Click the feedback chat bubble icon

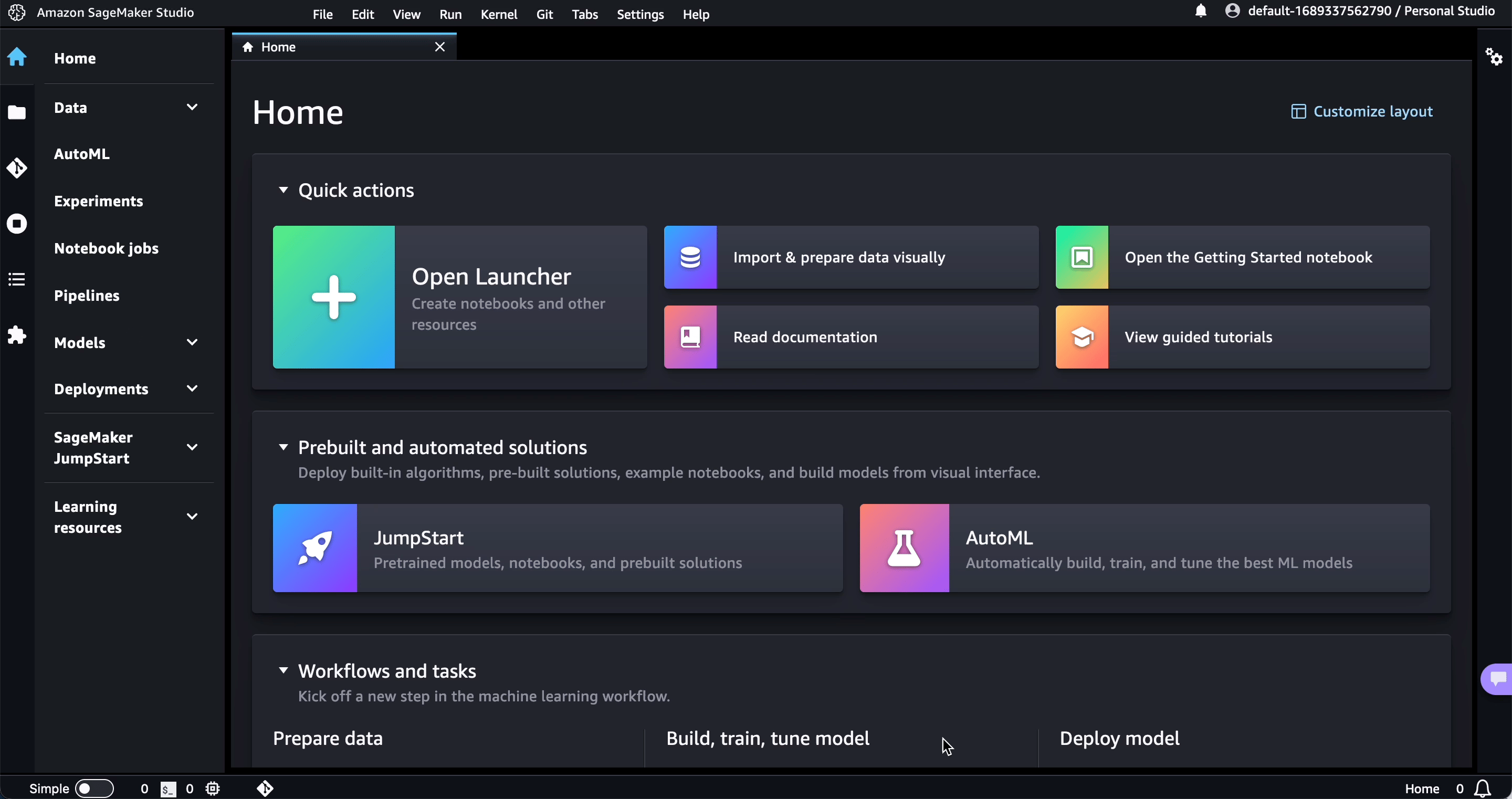pos(1497,679)
